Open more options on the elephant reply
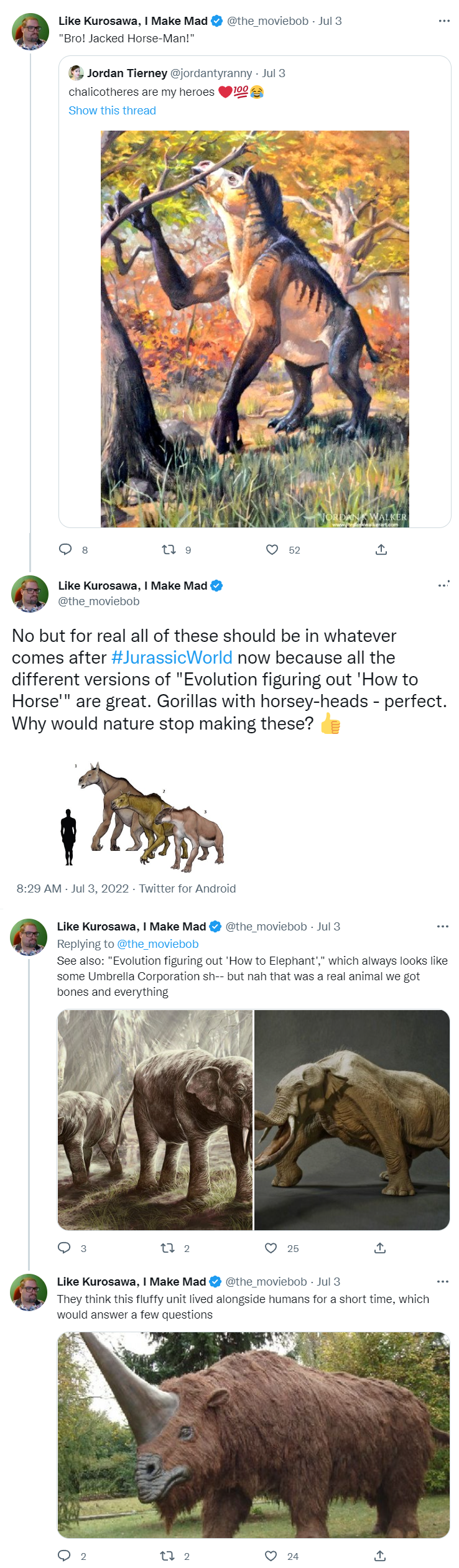 coord(443,926)
